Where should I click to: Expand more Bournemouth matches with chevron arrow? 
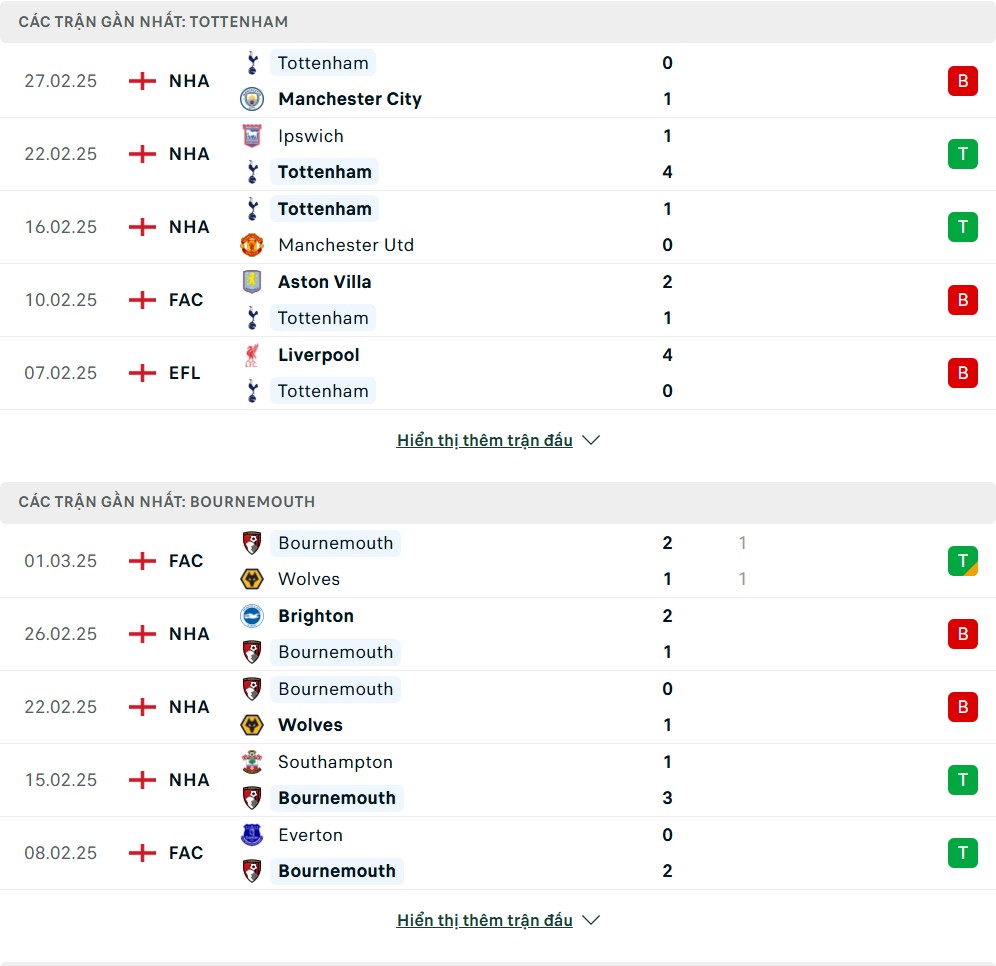591,921
